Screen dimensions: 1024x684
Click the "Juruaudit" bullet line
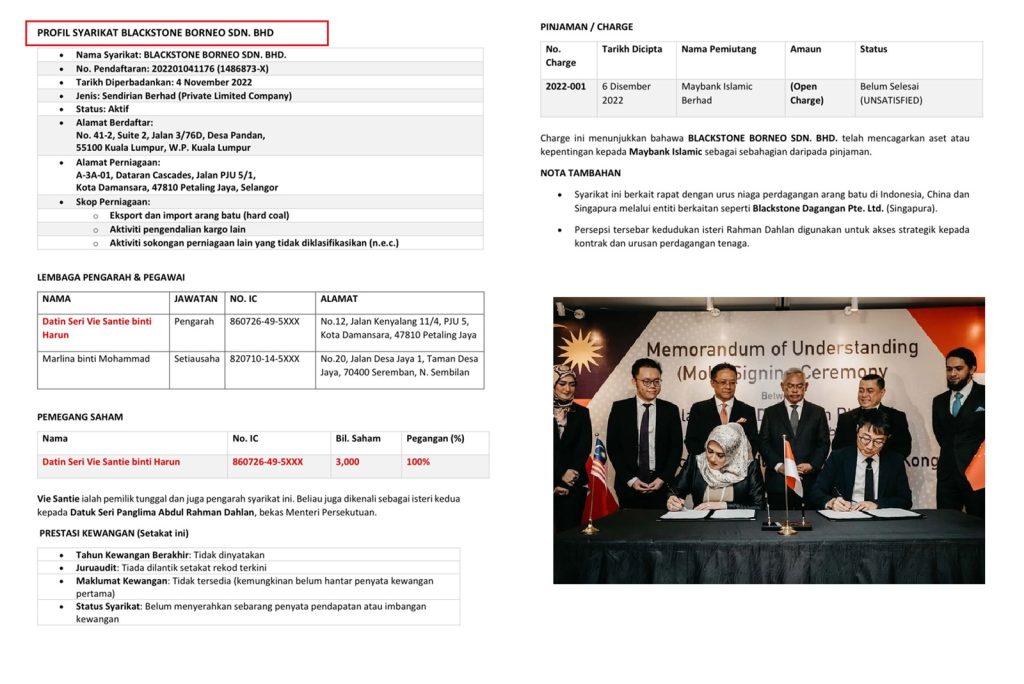(x=171, y=568)
